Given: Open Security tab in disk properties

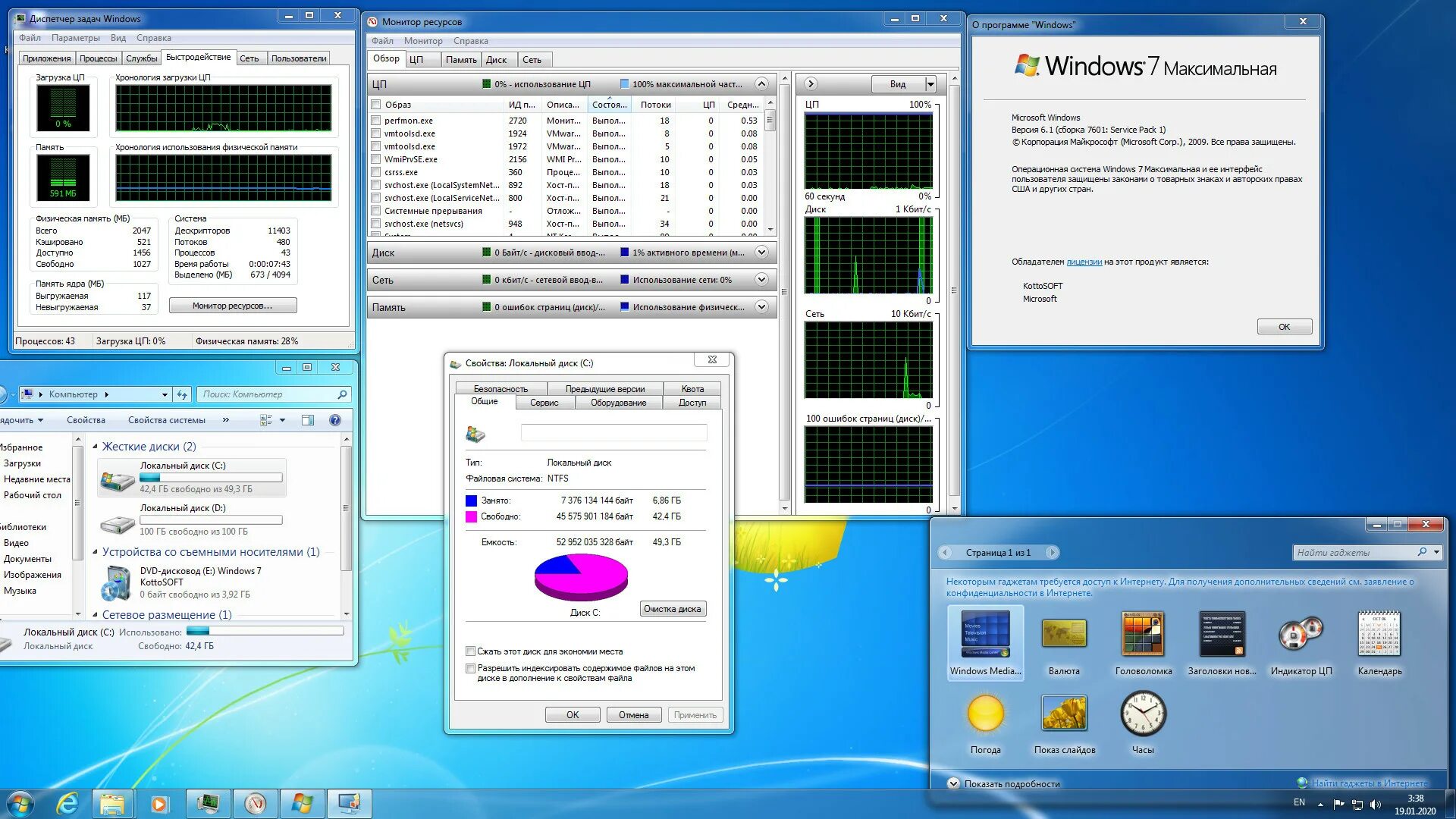Looking at the screenshot, I should (x=500, y=389).
